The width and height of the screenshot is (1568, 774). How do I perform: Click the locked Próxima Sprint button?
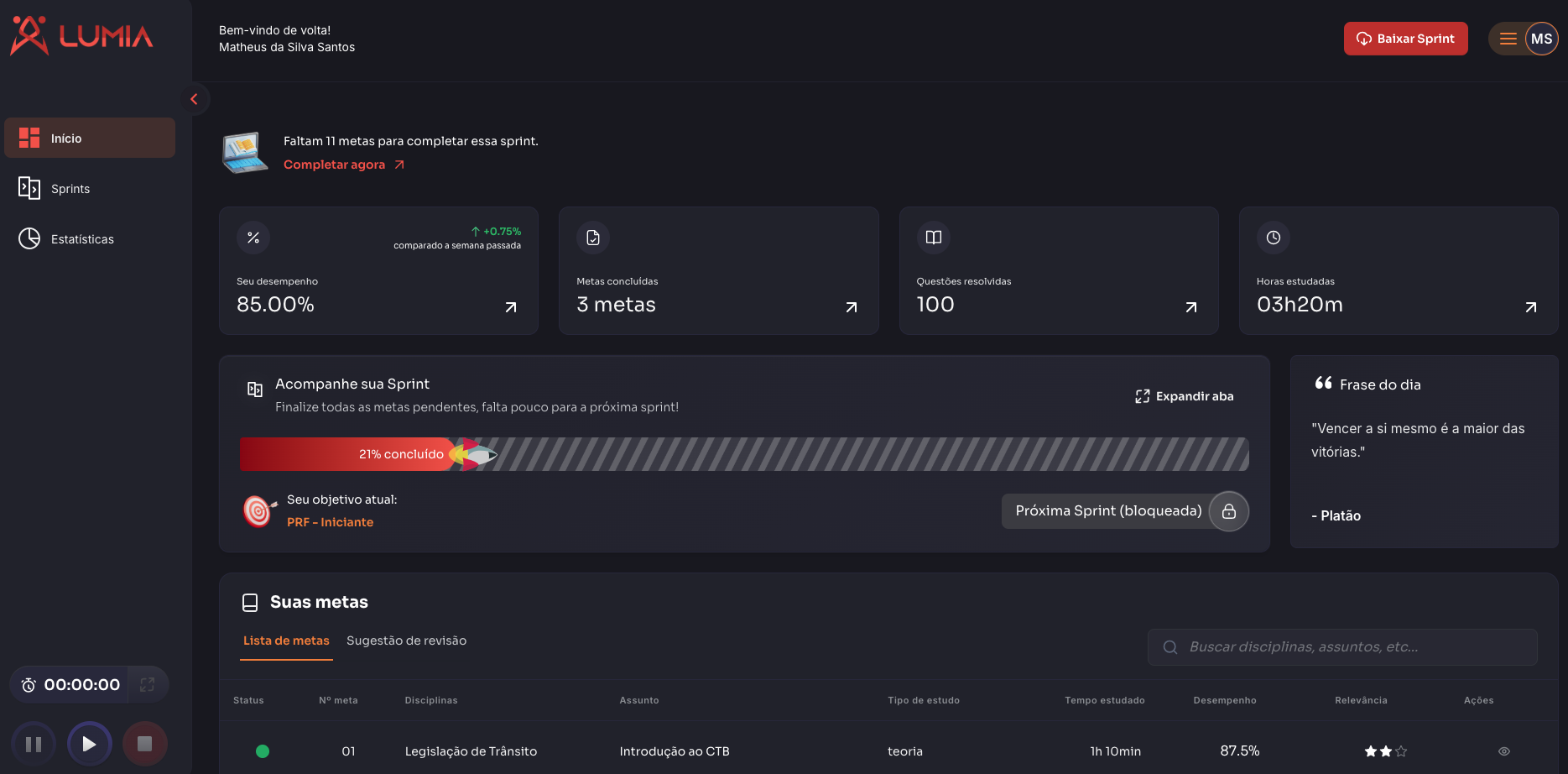[1124, 511]
